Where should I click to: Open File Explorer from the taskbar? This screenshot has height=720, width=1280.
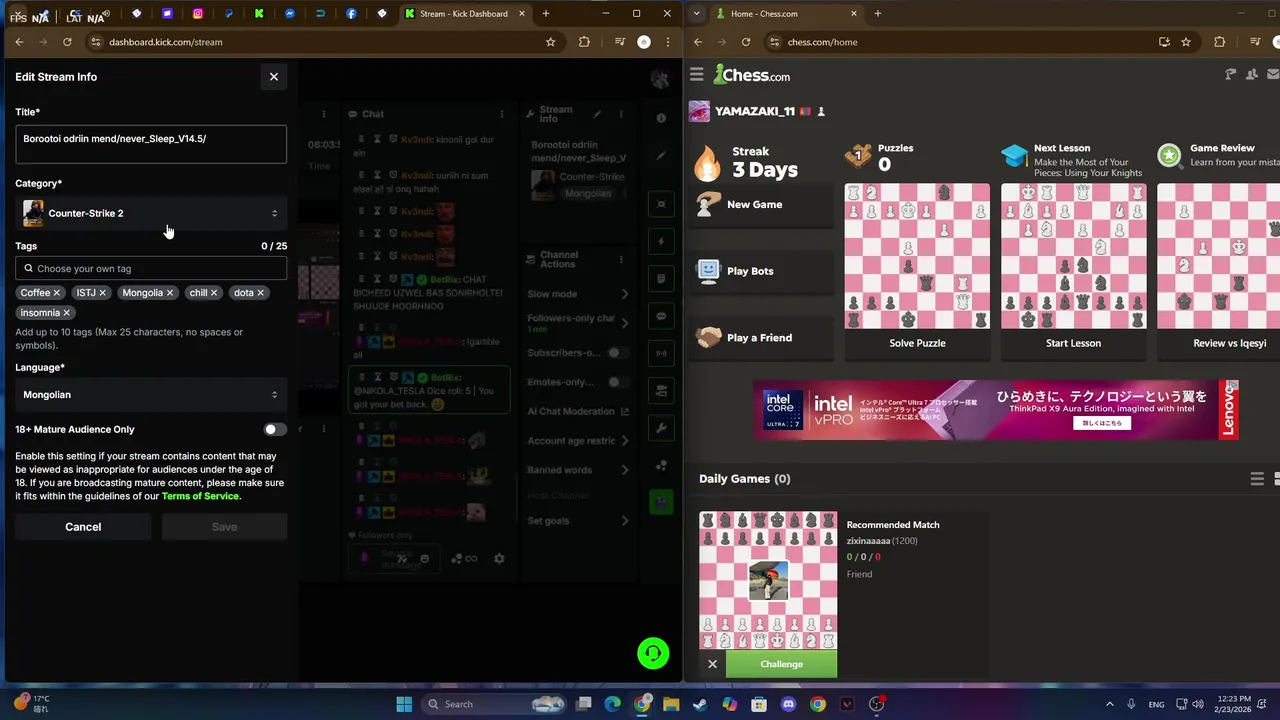[x=671, y=704]
